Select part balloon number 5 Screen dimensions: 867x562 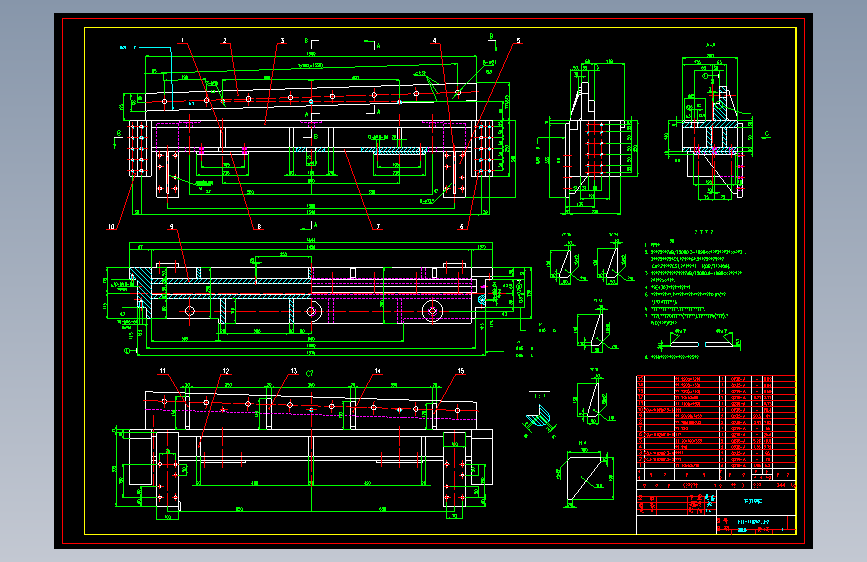coord(518,40)
